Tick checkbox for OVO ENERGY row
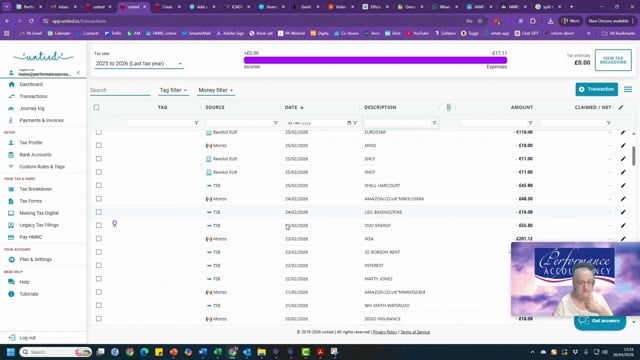The image size is (640, 360). tap(99, 225)
